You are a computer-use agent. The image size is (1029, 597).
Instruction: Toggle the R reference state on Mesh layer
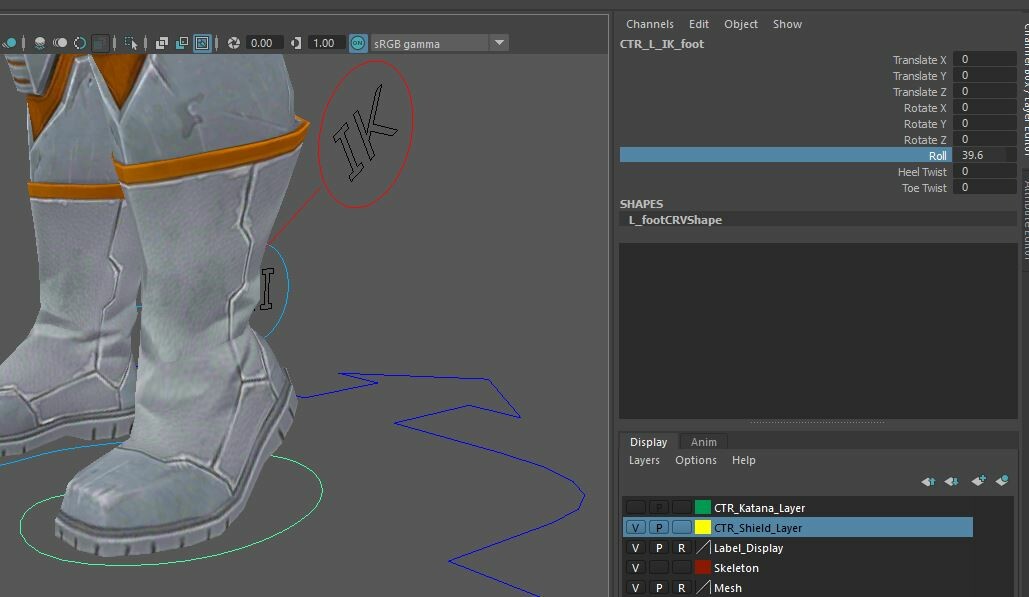[681, 587]
